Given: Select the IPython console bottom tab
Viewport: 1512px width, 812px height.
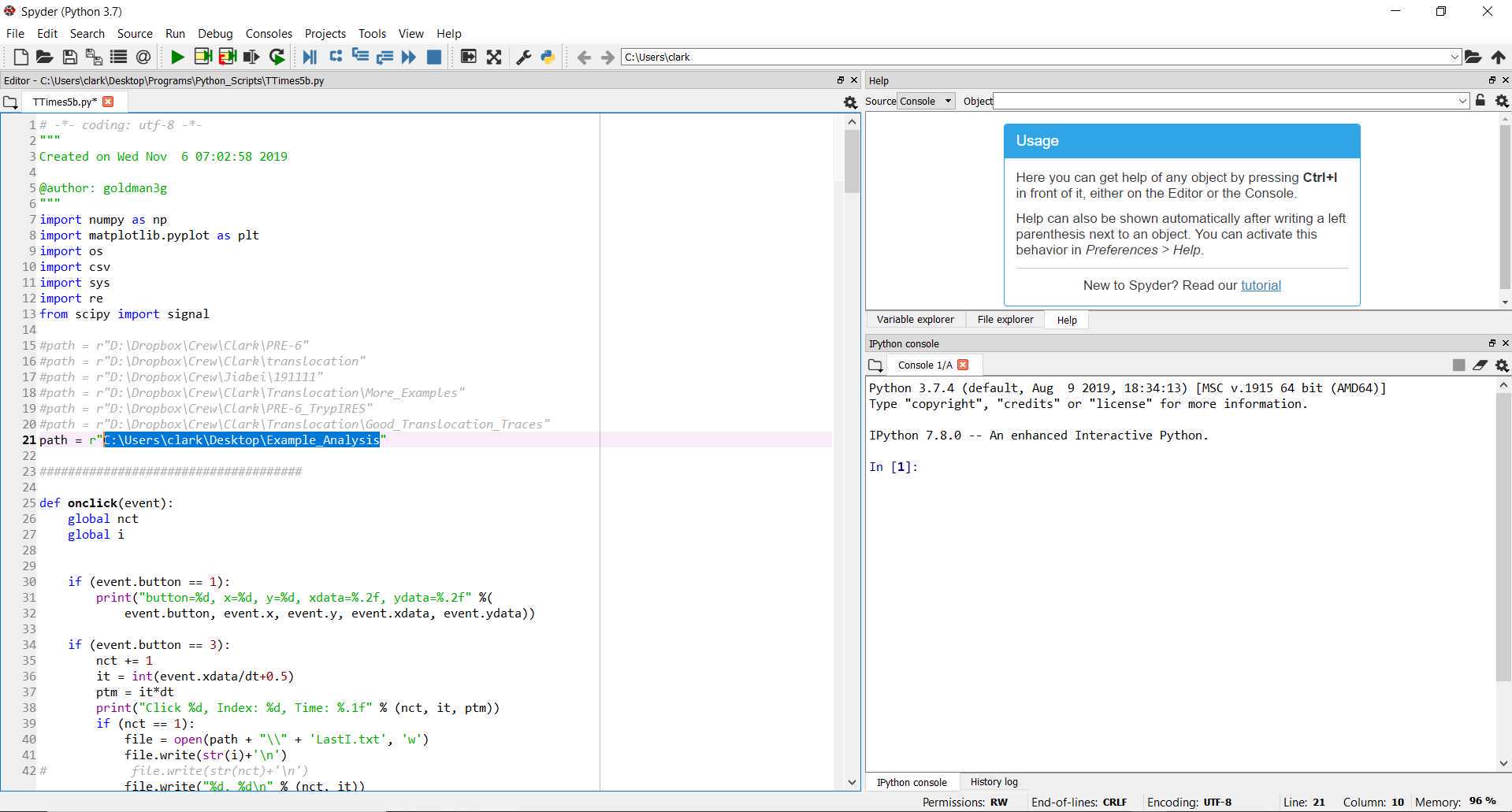Looking at the screenshot, I should (912, 782).
